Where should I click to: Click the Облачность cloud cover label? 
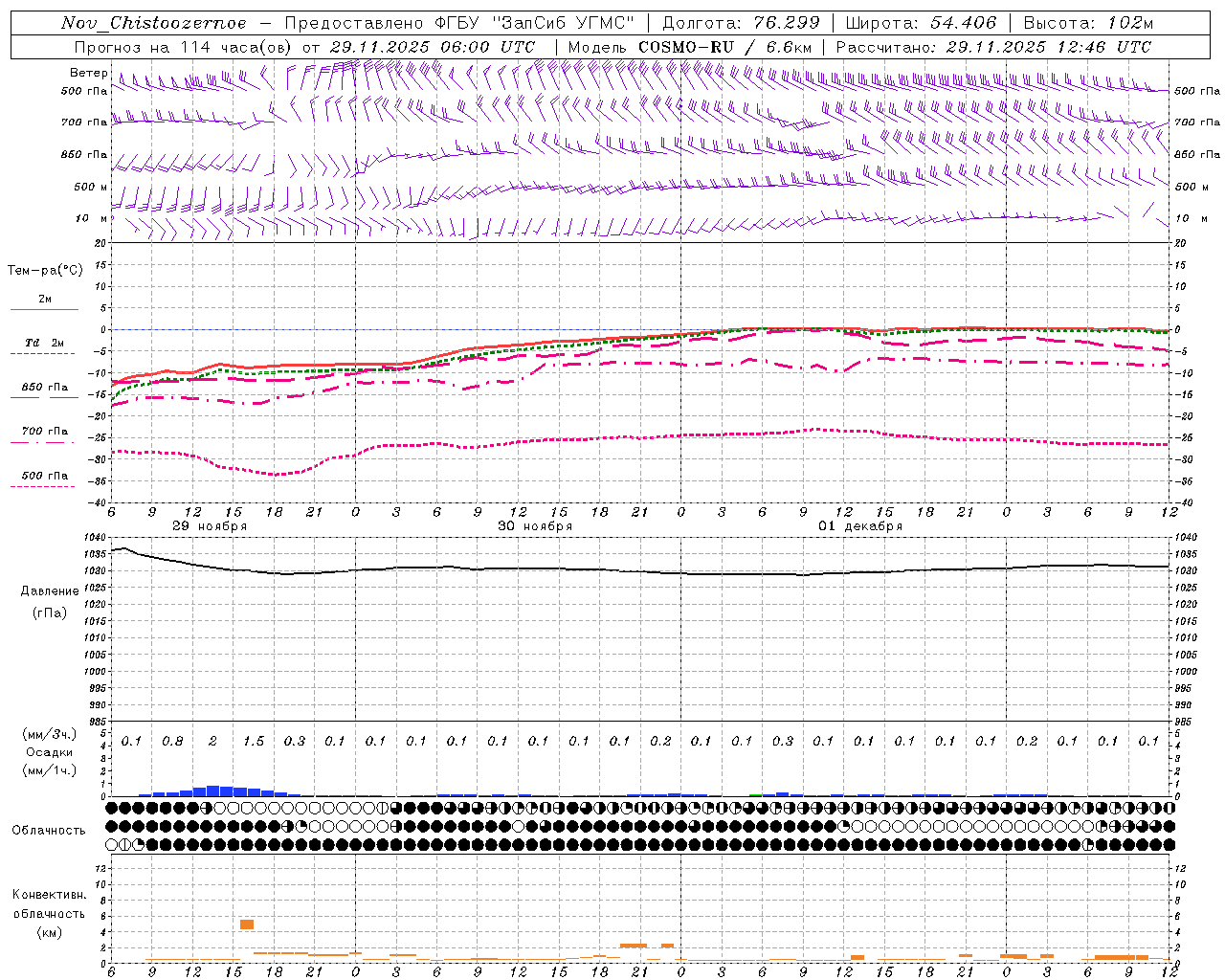click(x=49, y=830)
